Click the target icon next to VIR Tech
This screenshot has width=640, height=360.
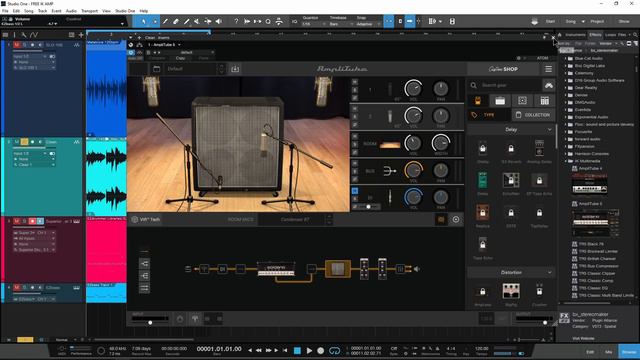456,220
